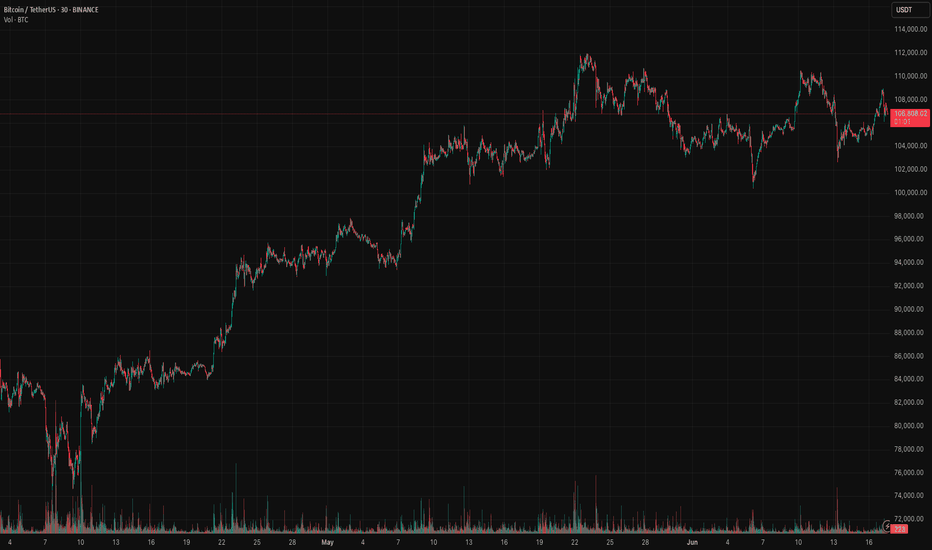Click the May label on time axis
932x550 pixels.
click(x=328, y=542)
